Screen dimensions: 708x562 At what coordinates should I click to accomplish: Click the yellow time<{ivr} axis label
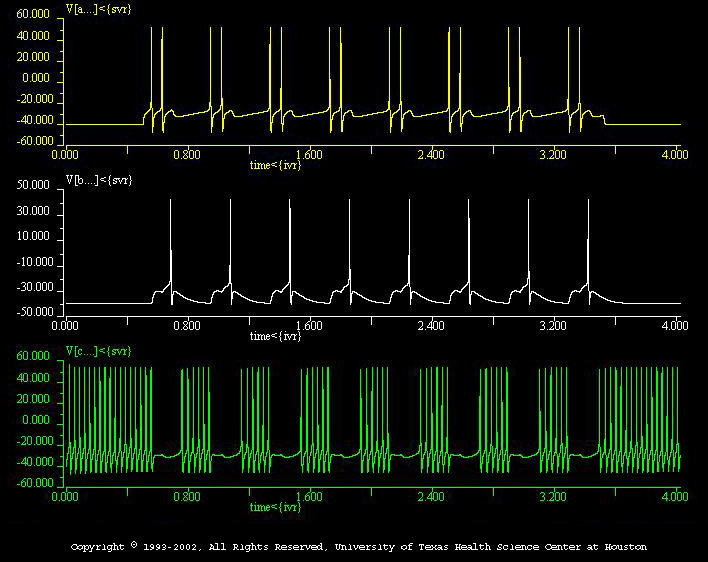tap(280, 165)
